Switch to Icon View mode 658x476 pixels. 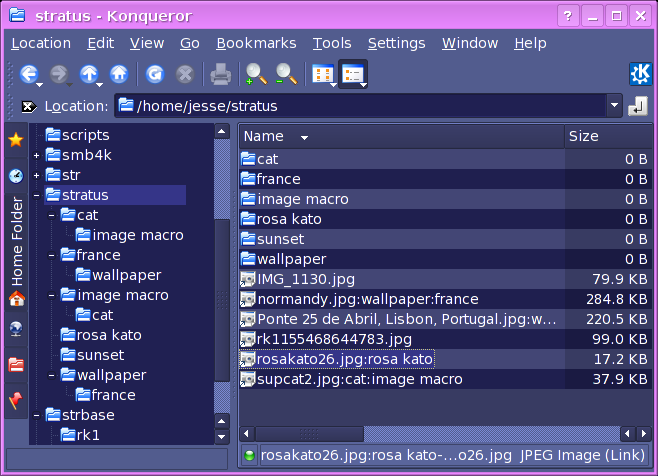coord(322,75)
